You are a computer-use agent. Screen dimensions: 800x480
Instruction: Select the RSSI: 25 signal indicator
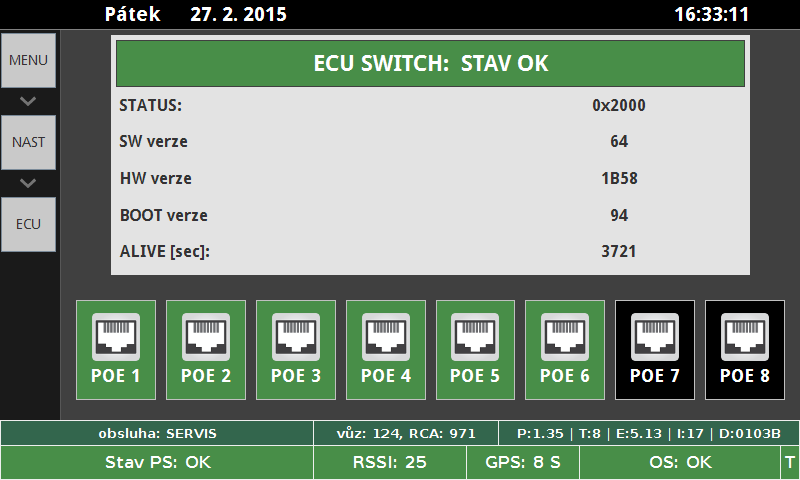[390, 462]
